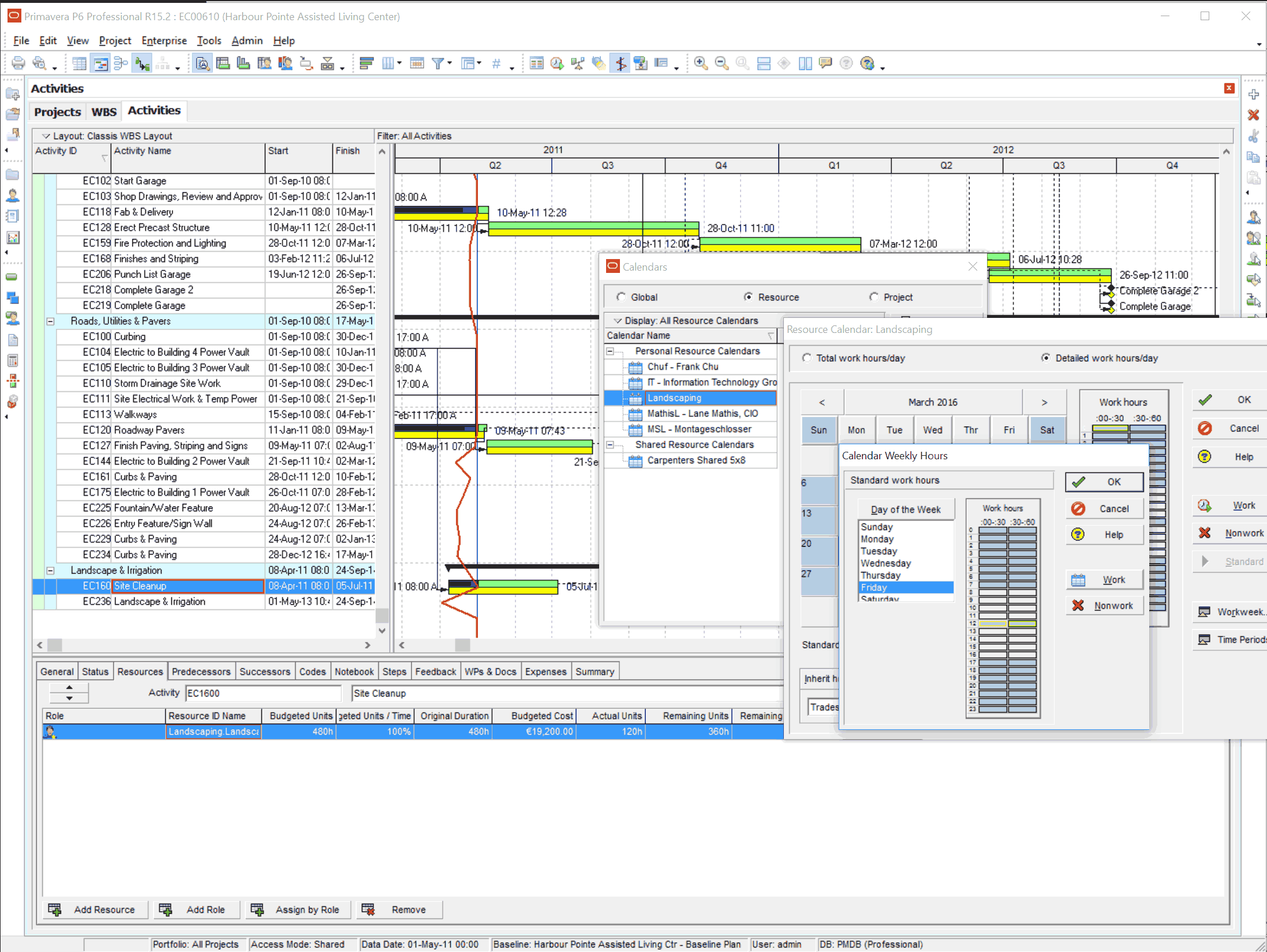The height and width of the screenshot is (952, 1267).
Task: Click the Filter funnel toolbar icon
Action: pos(438,63)
